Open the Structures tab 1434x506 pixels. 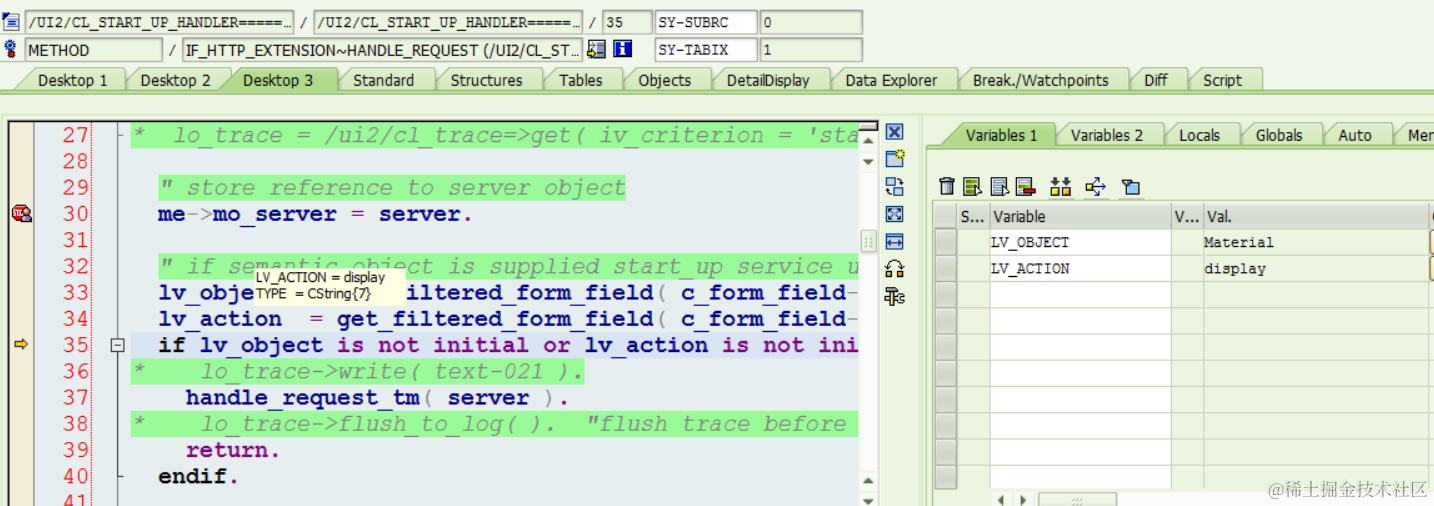click(486, 80)
